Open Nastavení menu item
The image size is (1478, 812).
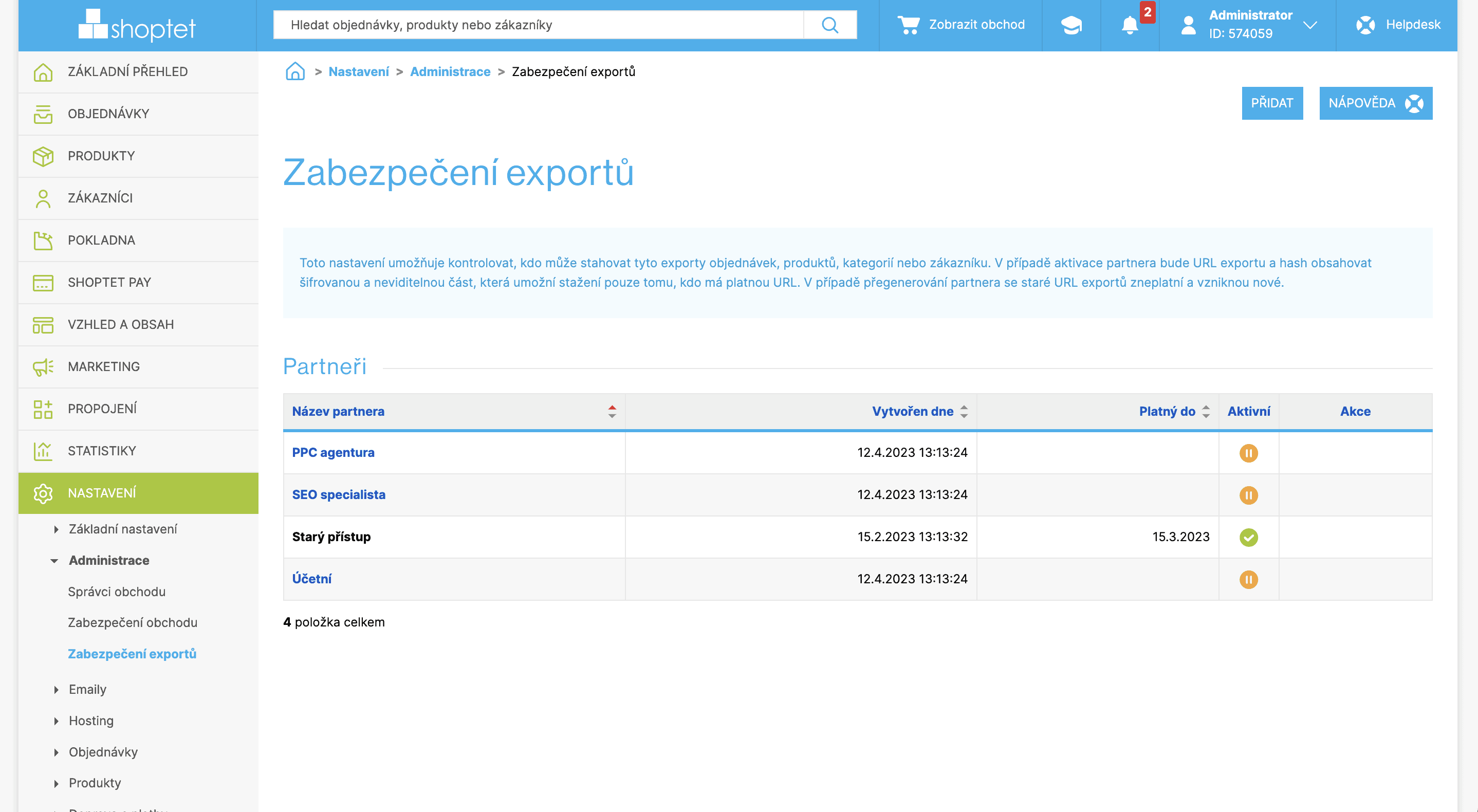pos(138,493)
